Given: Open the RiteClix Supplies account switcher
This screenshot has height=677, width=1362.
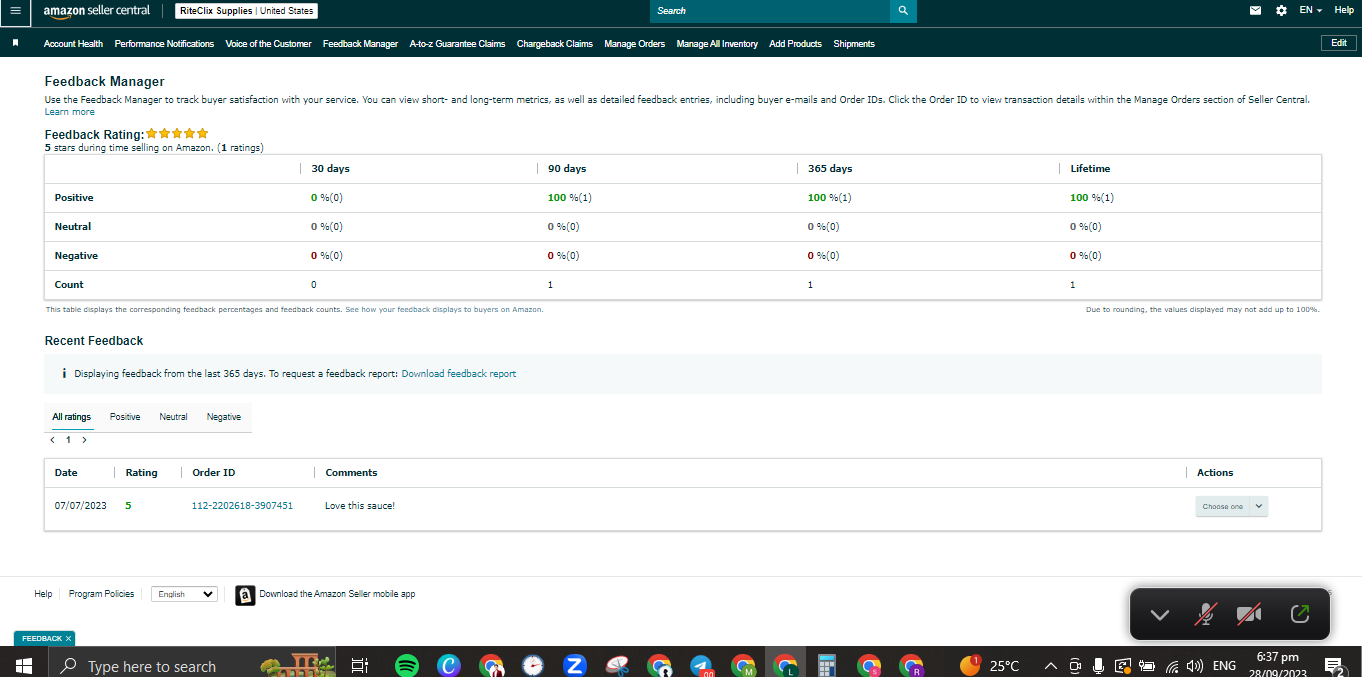Looking at the screenshot, I should (x=246, y=11).
